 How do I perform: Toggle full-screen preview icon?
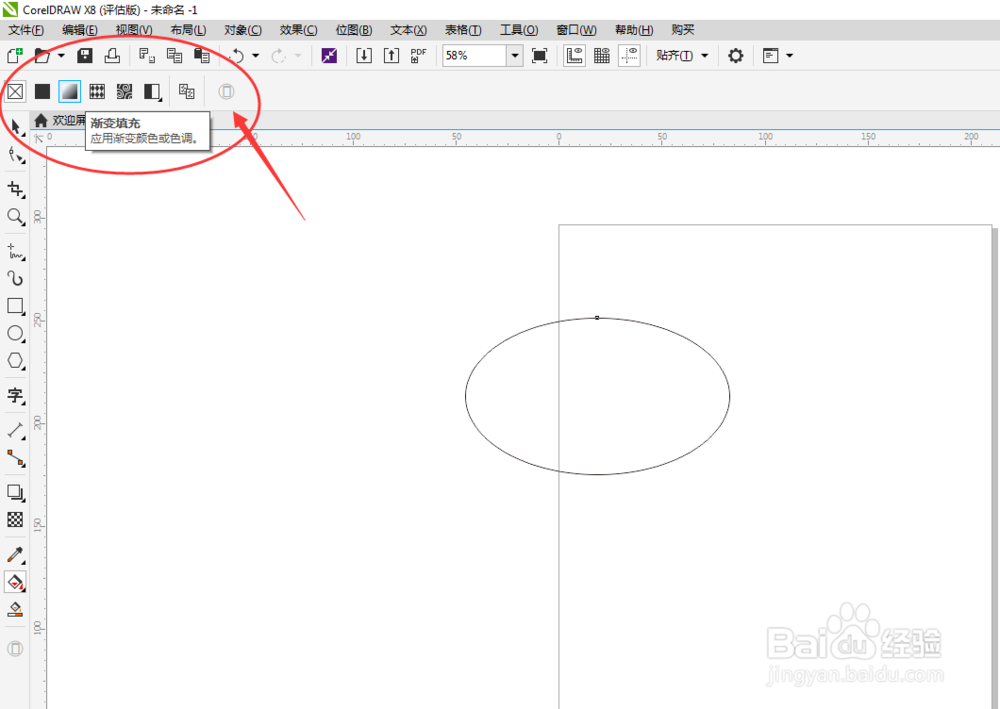[x=540, y=55]
